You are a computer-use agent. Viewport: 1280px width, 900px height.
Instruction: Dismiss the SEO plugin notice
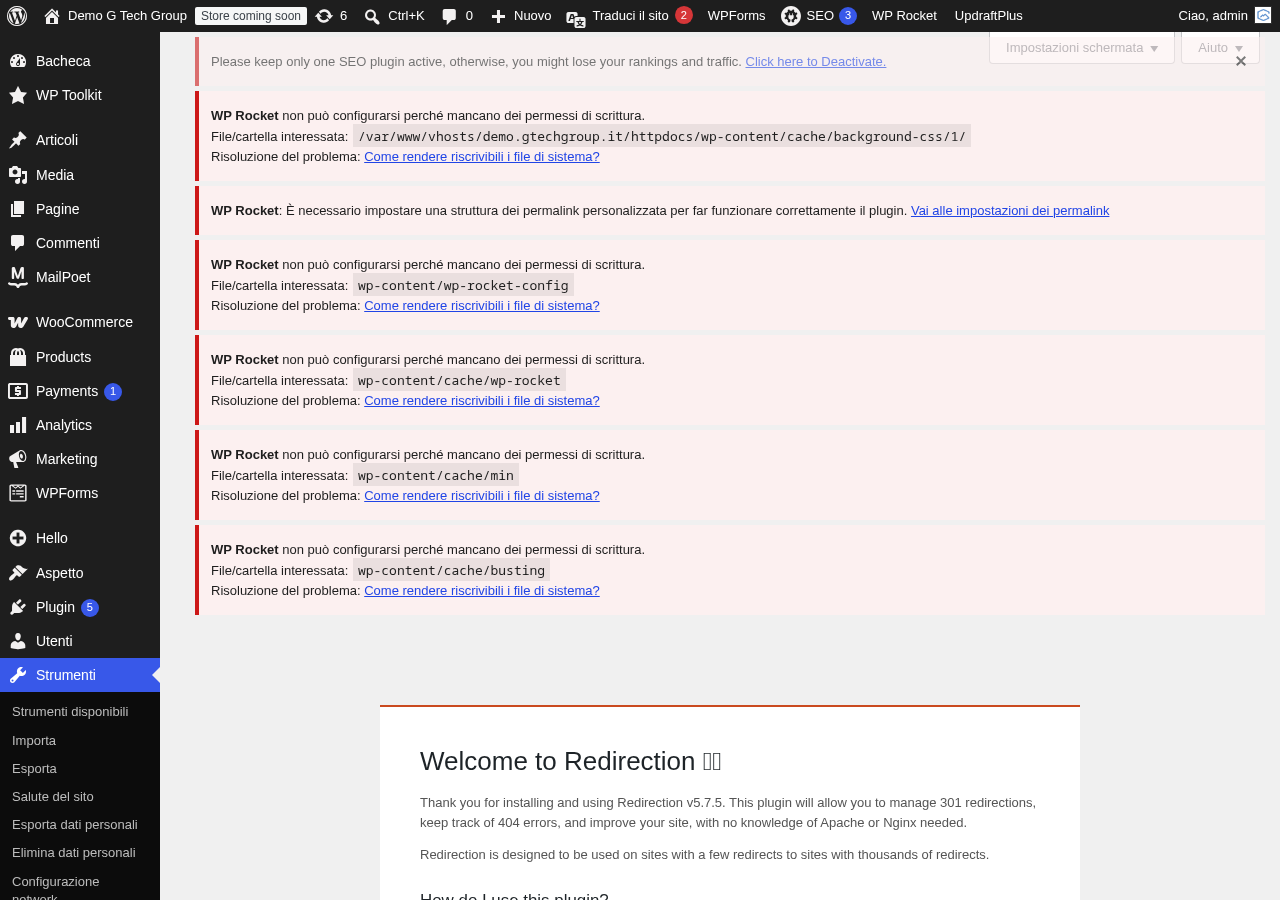[x=1241, y=61]
